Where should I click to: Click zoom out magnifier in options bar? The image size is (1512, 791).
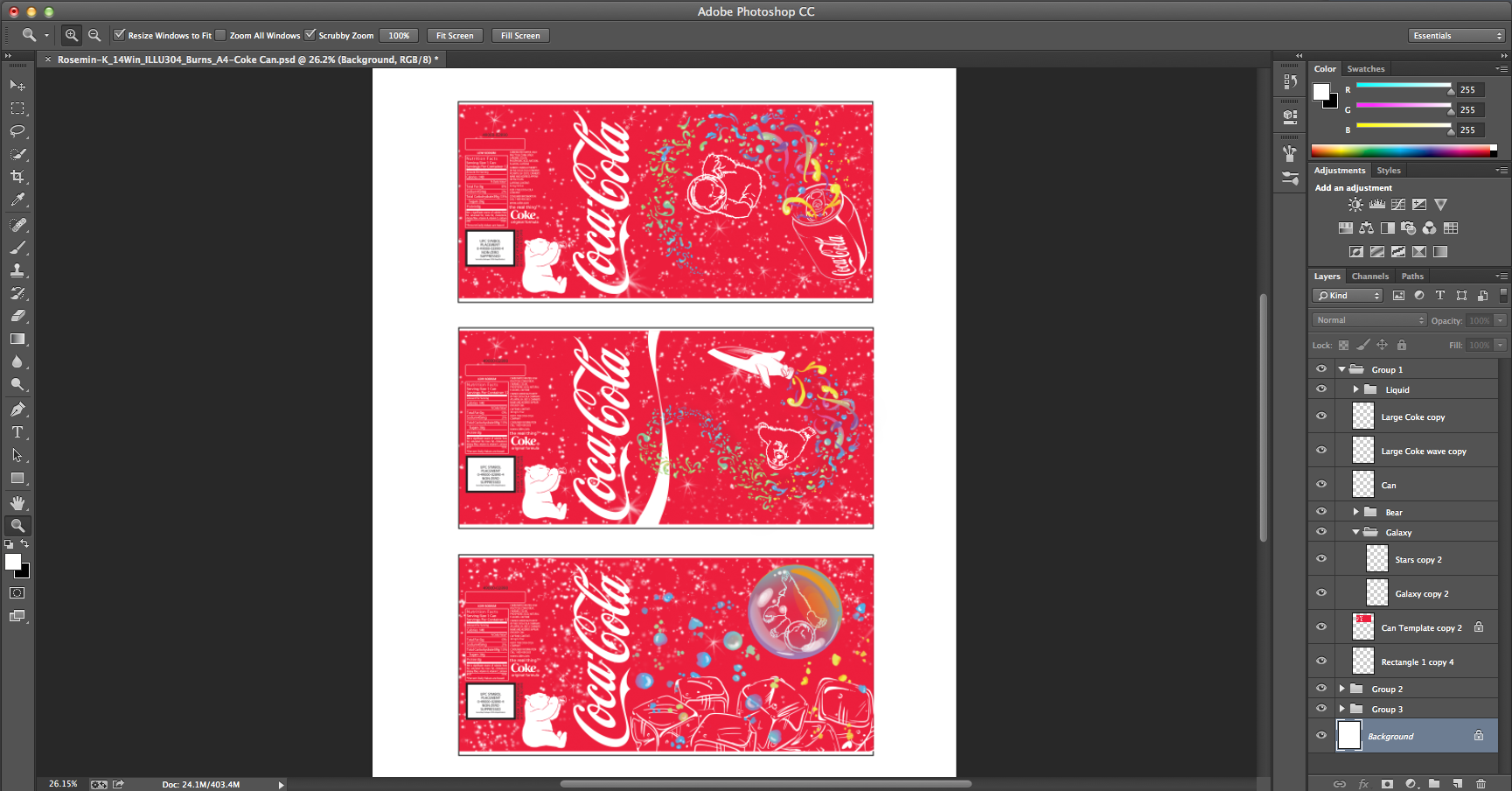tap(94, 36)
